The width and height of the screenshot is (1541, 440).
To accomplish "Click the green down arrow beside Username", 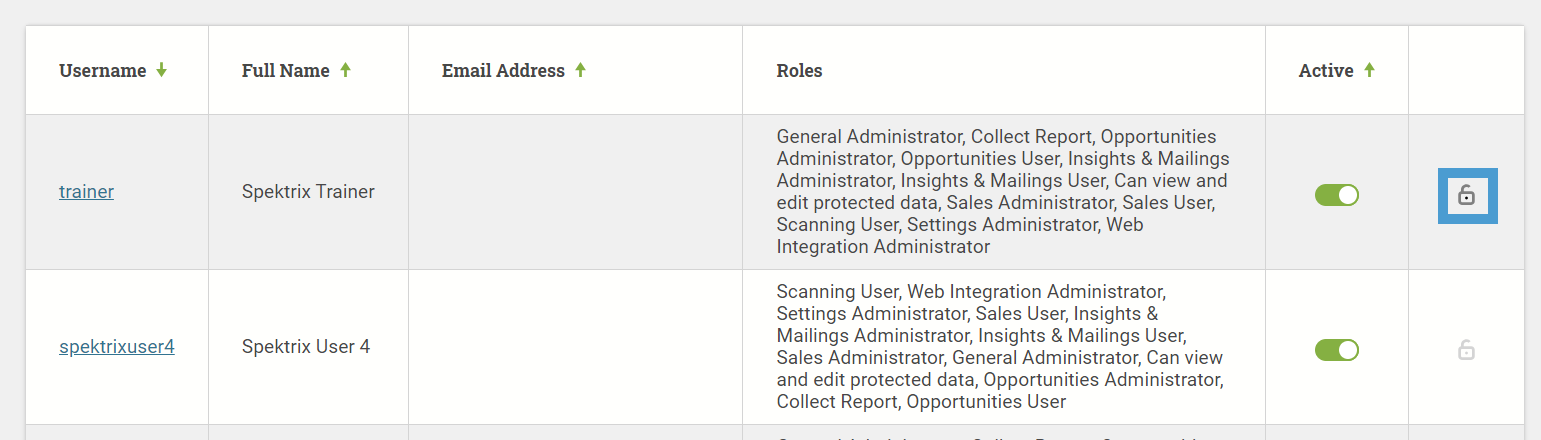I will pyautogui.click(x=162, y=70).
